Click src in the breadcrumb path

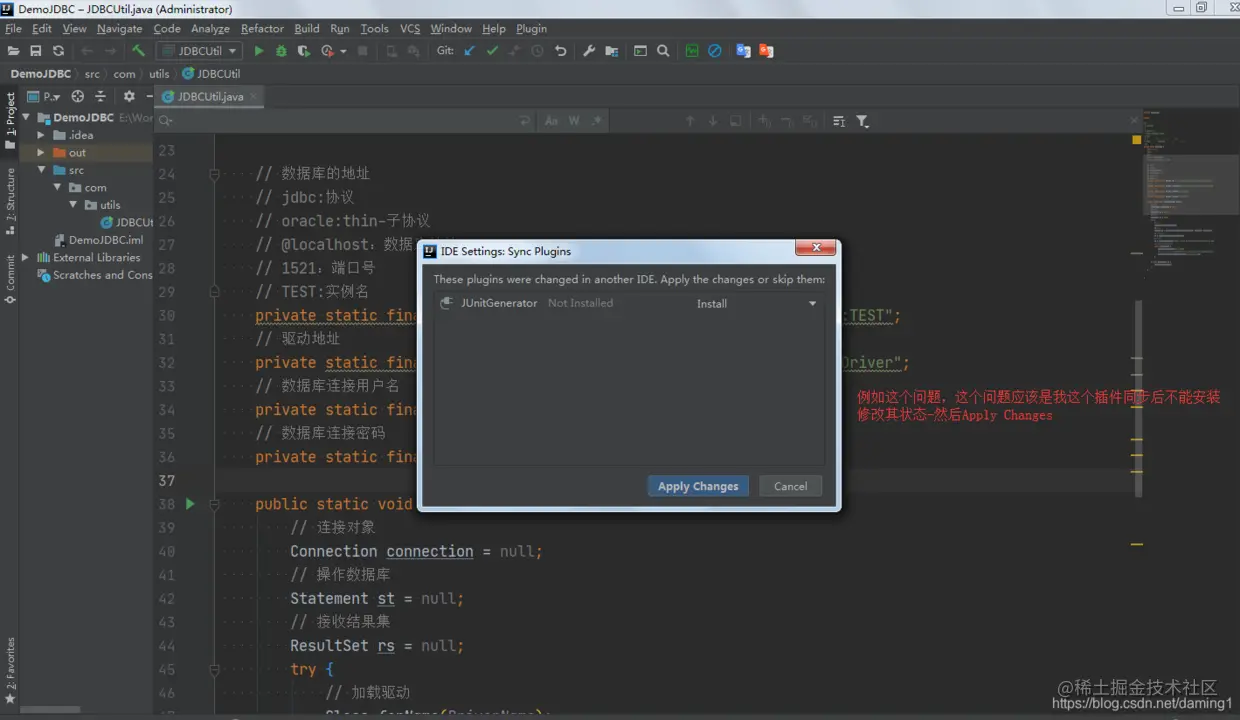tap(92, 74)
